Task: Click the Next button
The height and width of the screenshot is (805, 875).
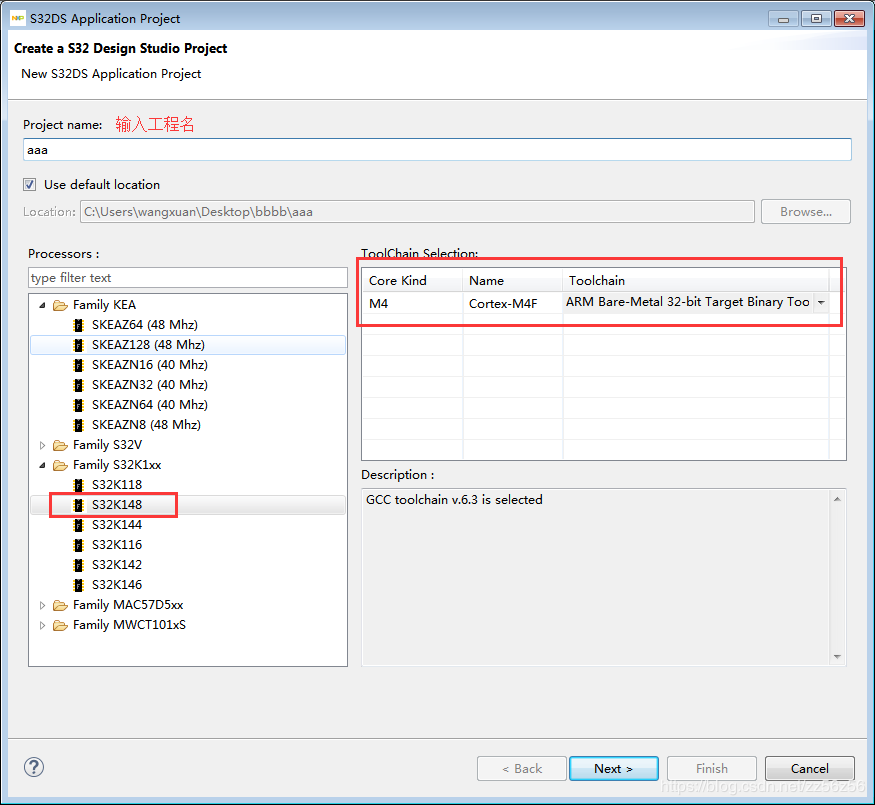Action: [613, 768]
